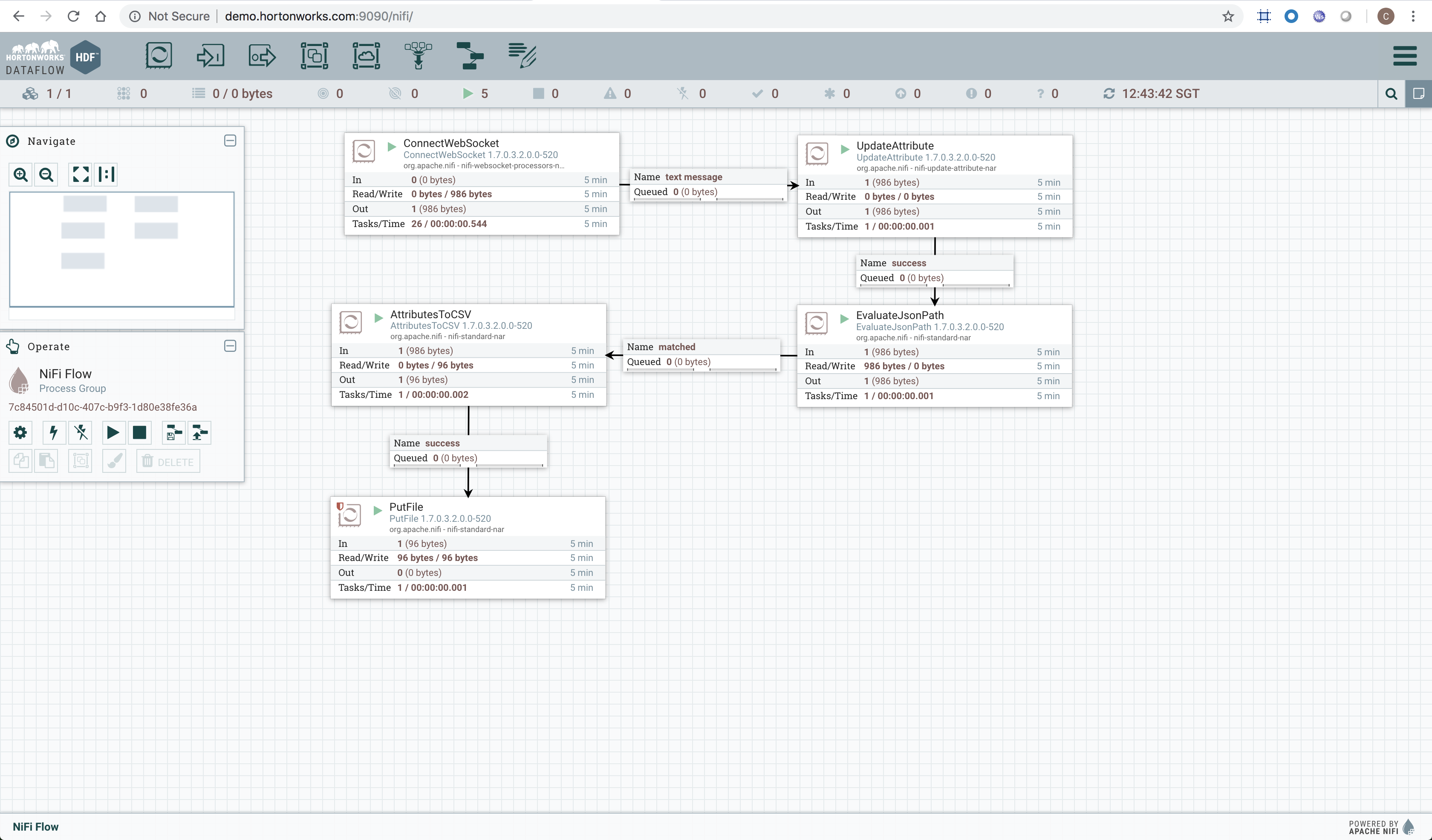Open the global hamburger menu
Viewport: 1432px width, 840px height.
1405,56
